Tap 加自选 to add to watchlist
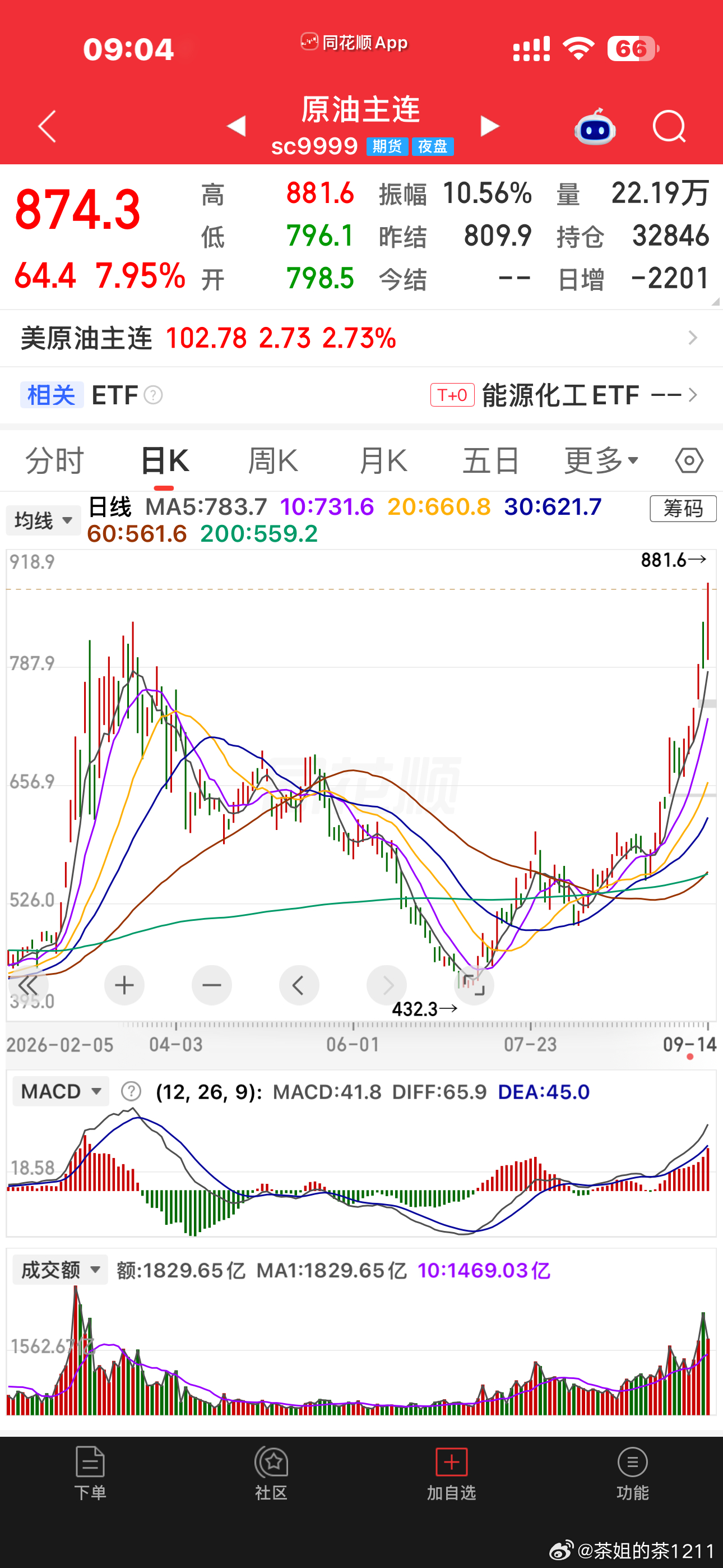This screenshot has width=723, height=1568. 451,1474
